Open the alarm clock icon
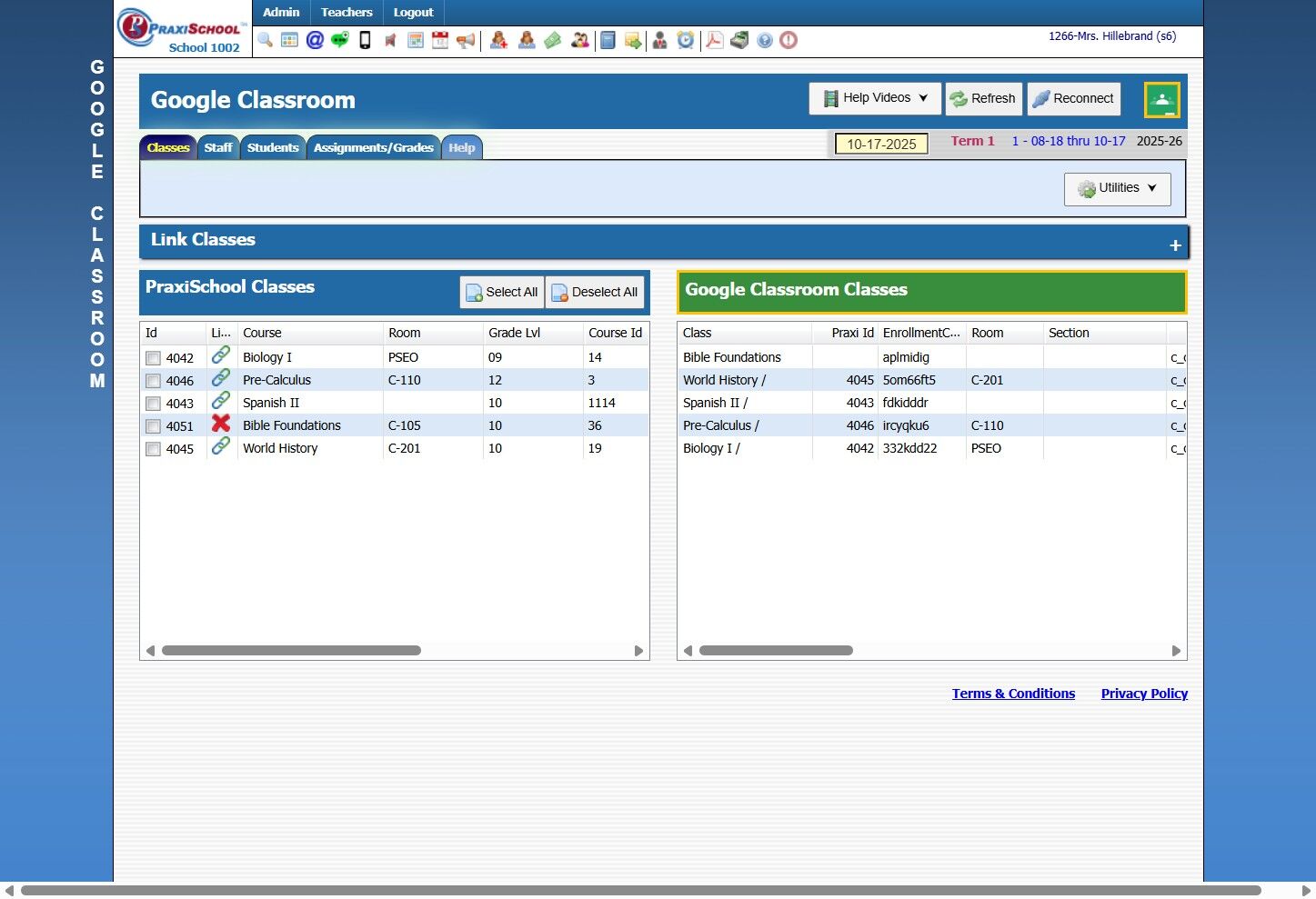1316x899 pixels. click(686, 40)
